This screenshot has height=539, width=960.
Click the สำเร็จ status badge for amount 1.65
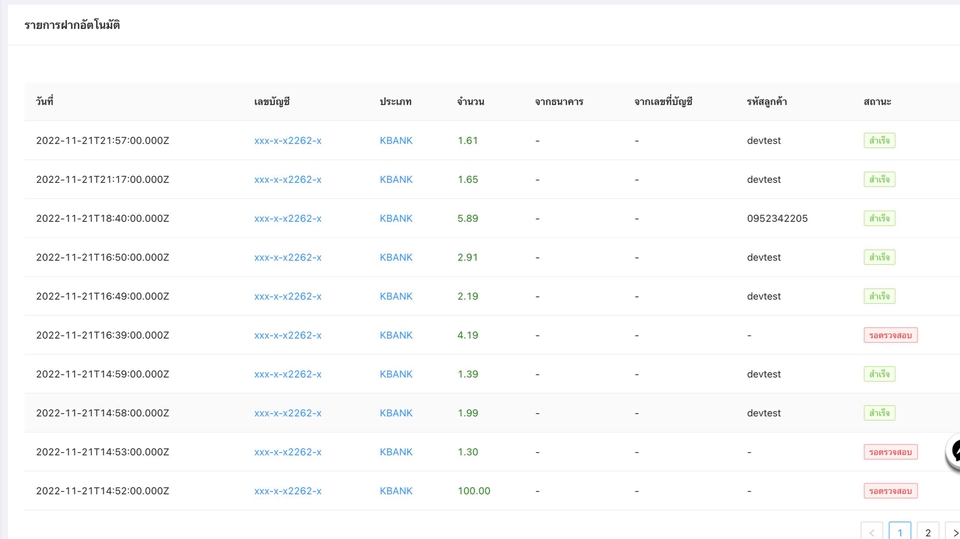(x=879, y=179)
